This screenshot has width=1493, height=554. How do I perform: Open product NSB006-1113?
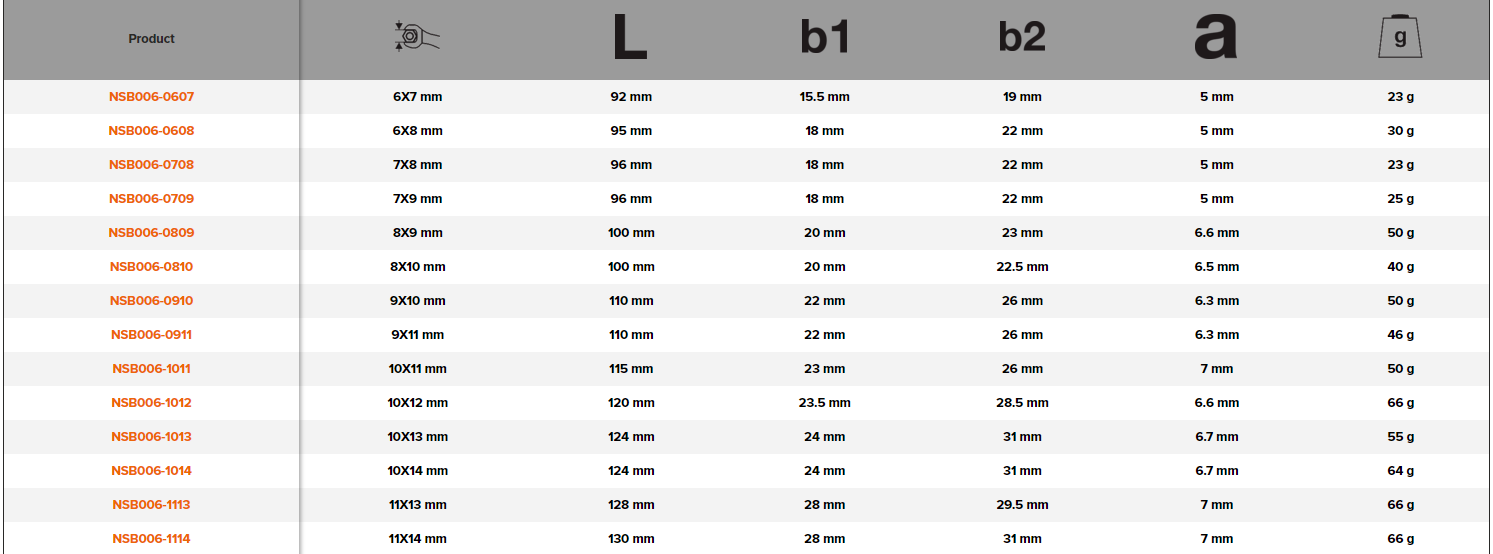click(x=151, y=505)
